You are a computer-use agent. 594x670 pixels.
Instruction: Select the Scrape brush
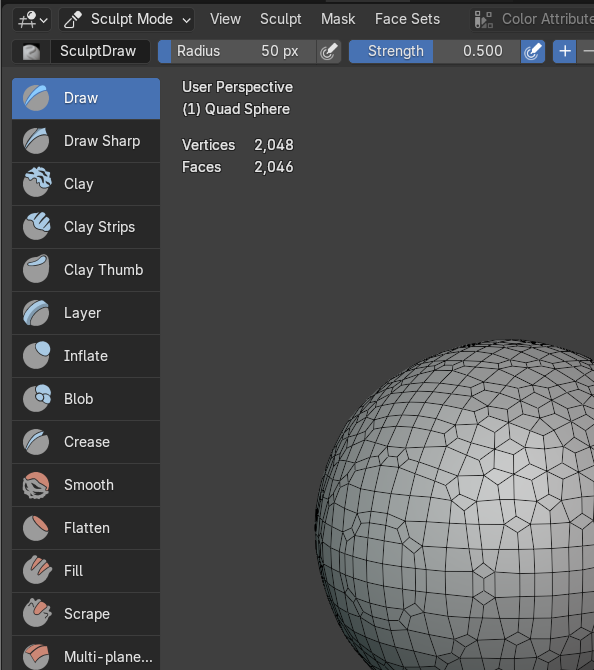click(86, 614)
